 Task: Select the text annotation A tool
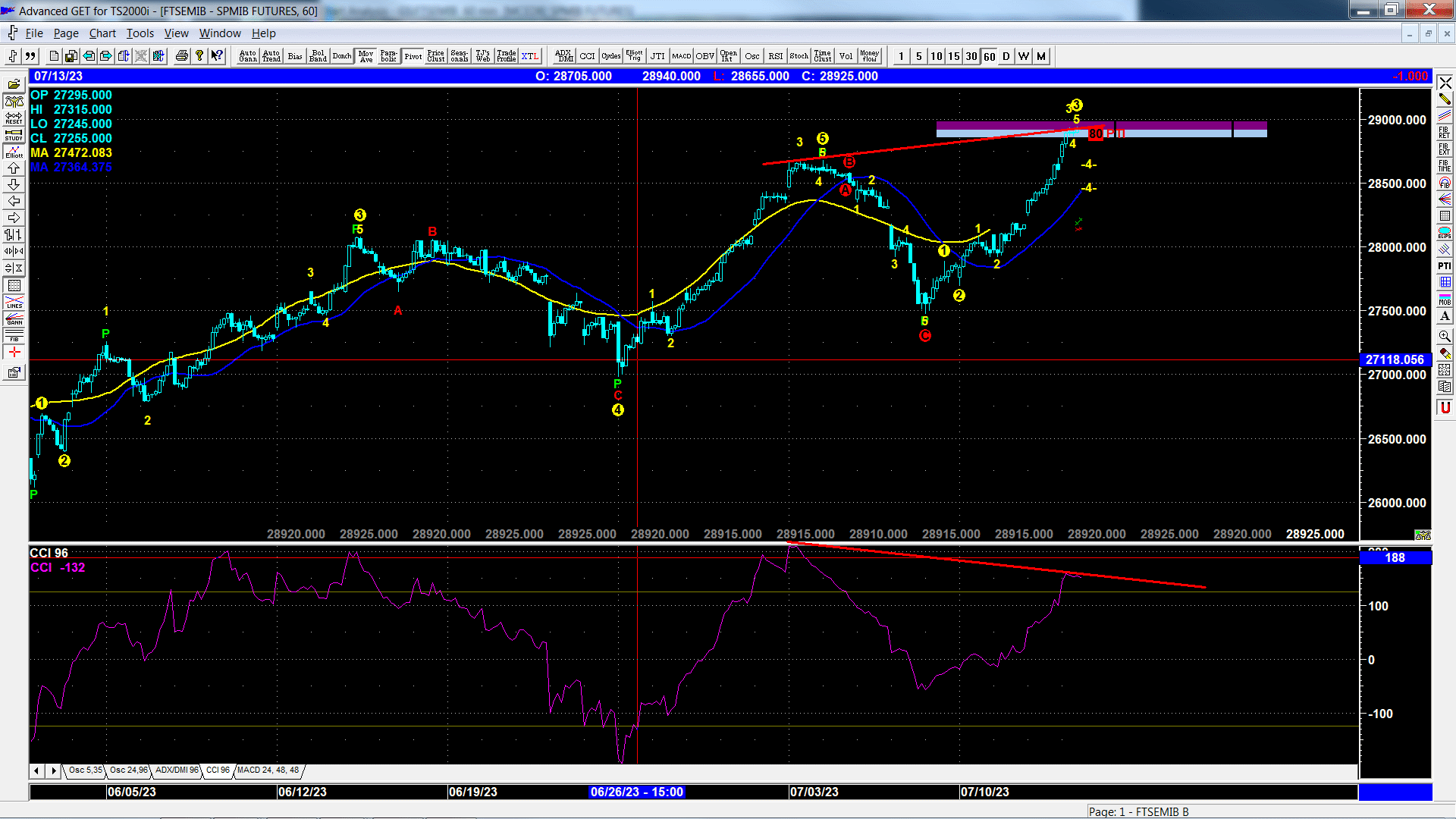coord(1445,315)
